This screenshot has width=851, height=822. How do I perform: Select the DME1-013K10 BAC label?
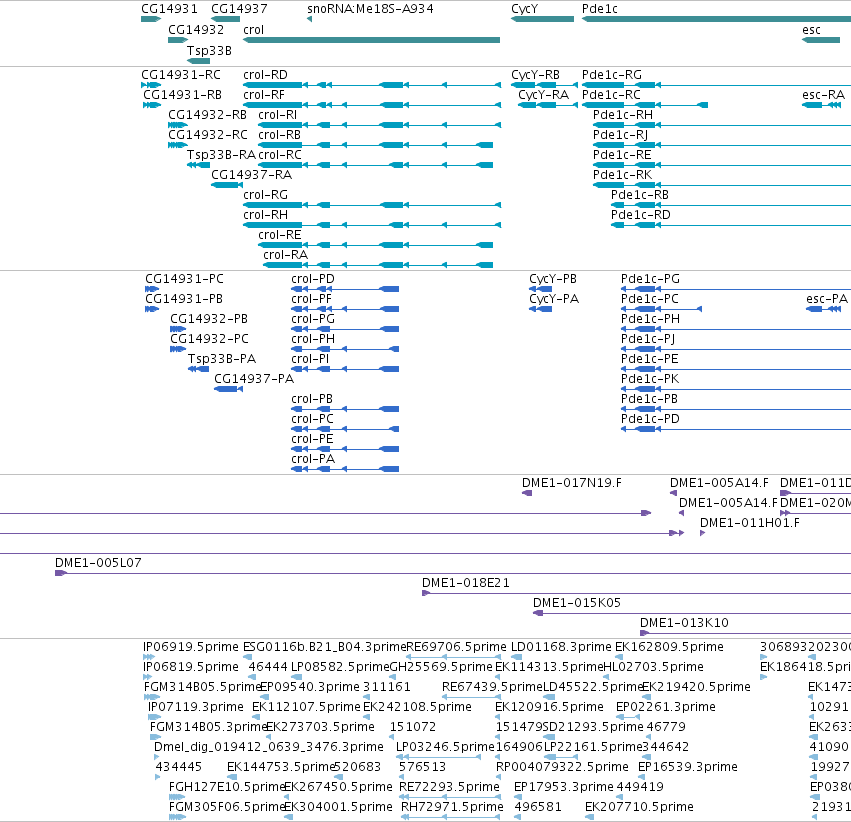tap(684, 623)
